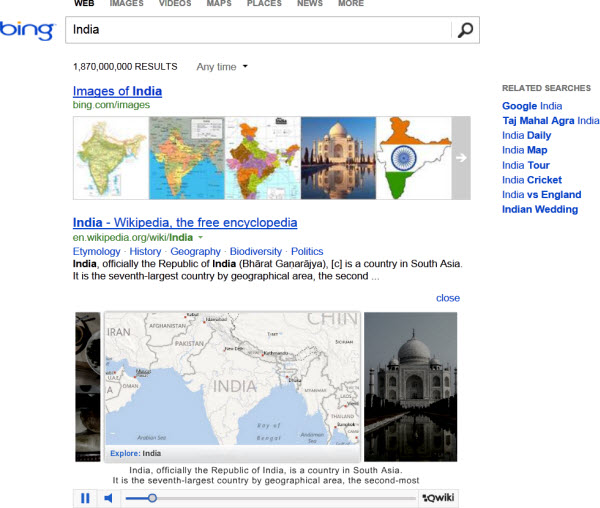Go to Geography section link

click(x=196, y=251)
